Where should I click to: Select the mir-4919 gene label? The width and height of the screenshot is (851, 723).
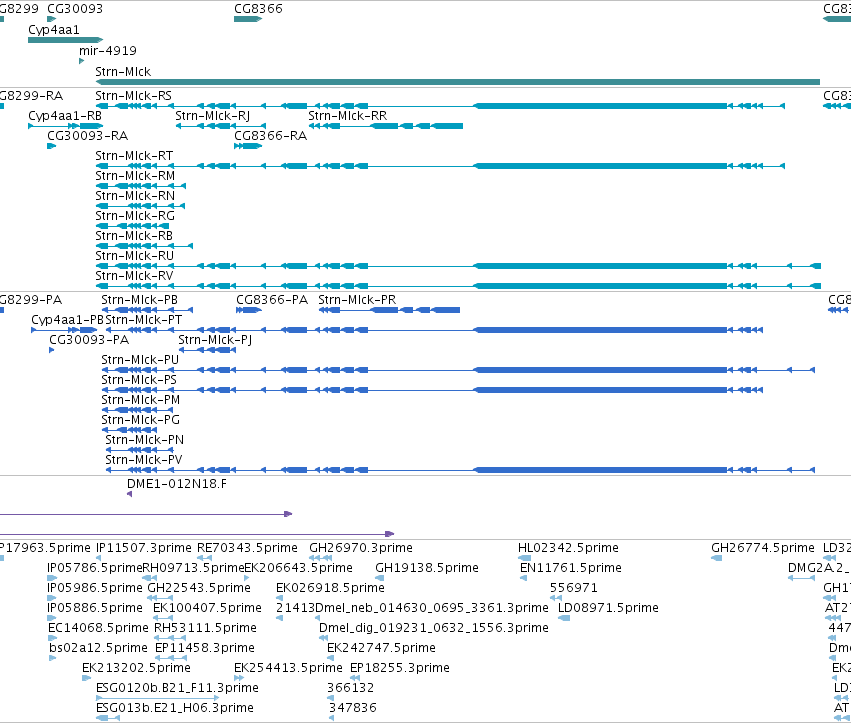107,50
